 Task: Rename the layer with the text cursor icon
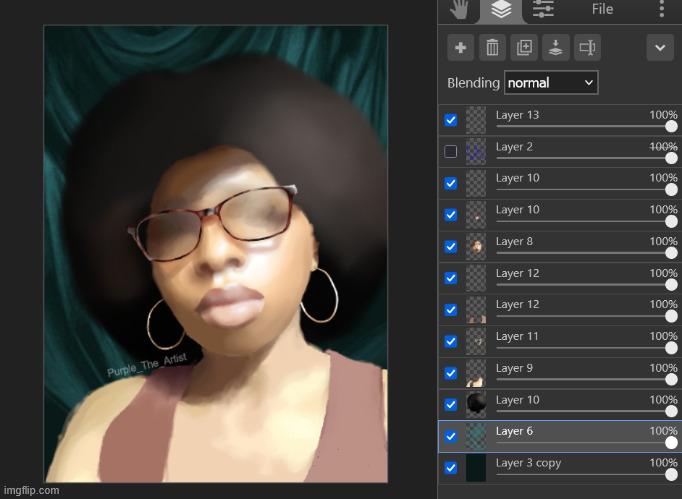coord(587,47)
